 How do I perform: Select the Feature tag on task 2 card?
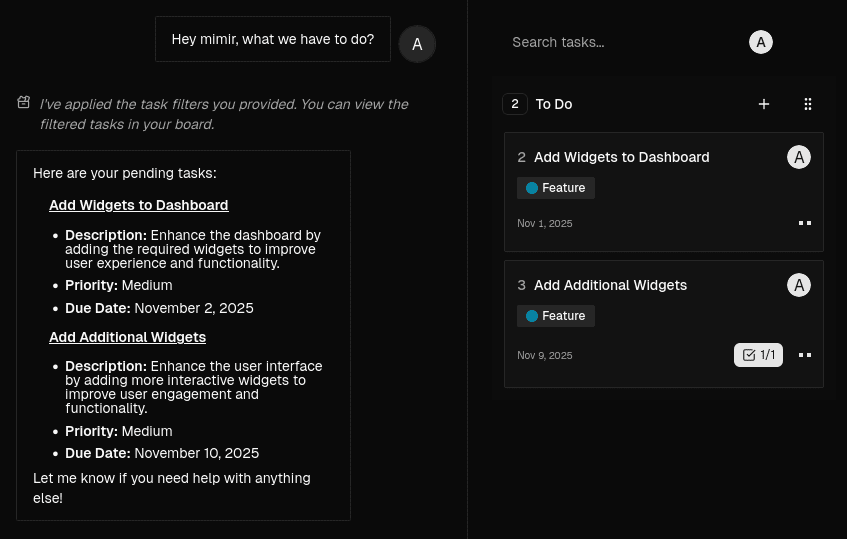(x=556, y=188)
